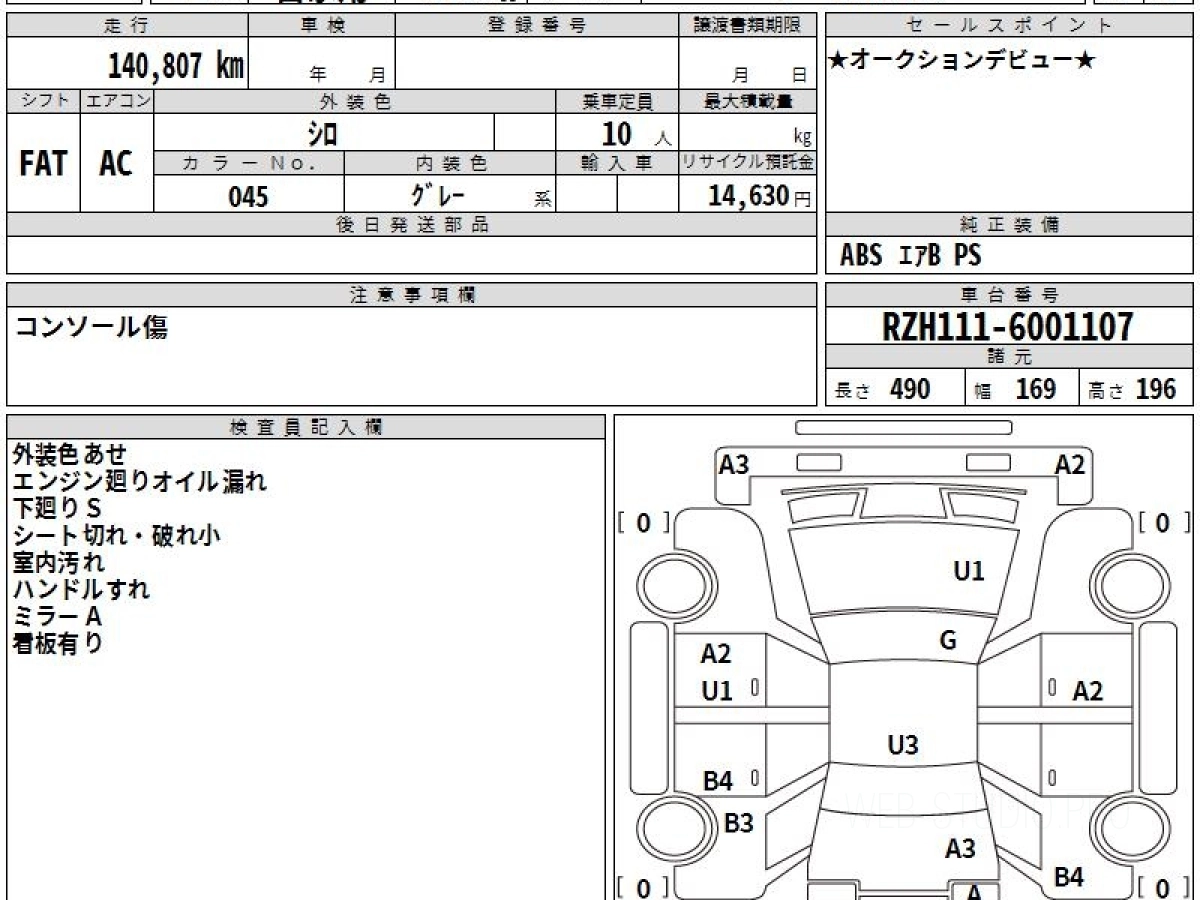
Task: Click the 車検 header cell
Action: point(321,26)
